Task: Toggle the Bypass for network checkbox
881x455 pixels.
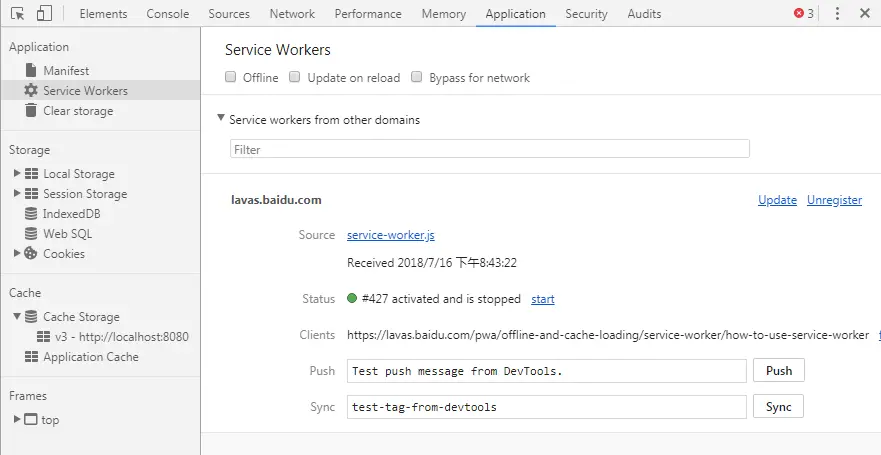Action: point(417,77)
